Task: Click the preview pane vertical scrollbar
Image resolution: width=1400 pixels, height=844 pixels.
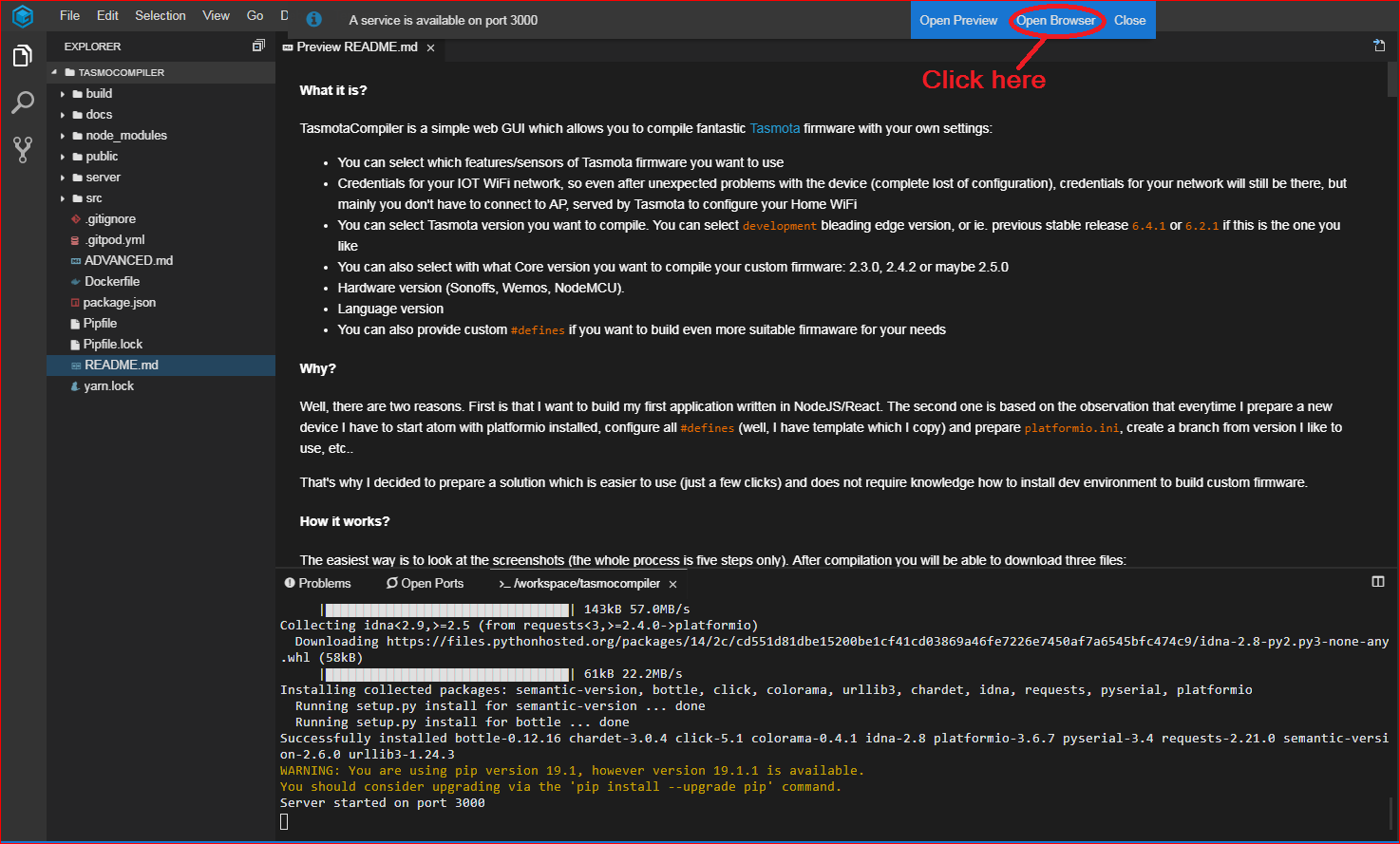Action: [x=1392, y=78]
